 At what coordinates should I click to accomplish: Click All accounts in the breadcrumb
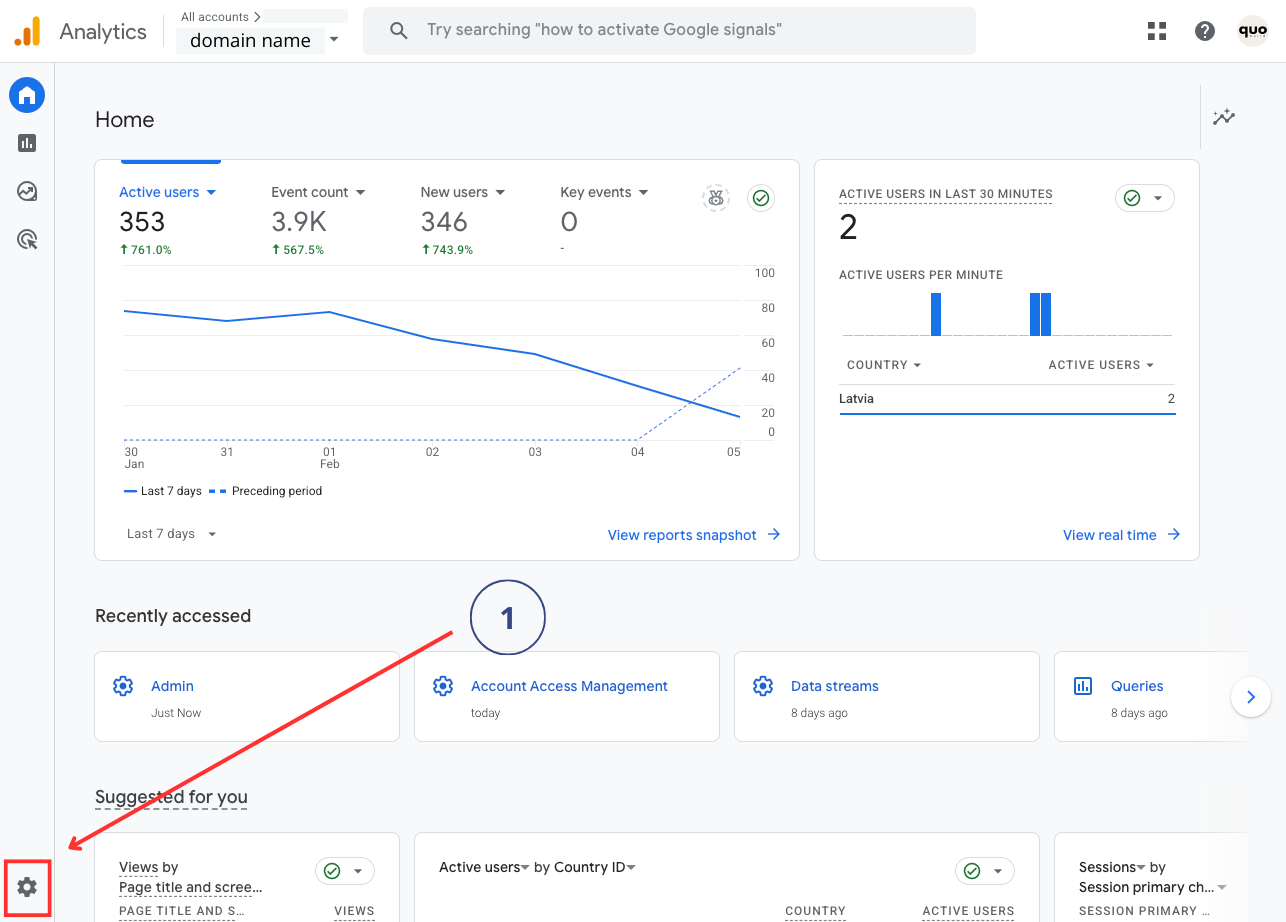pos(213,16)
